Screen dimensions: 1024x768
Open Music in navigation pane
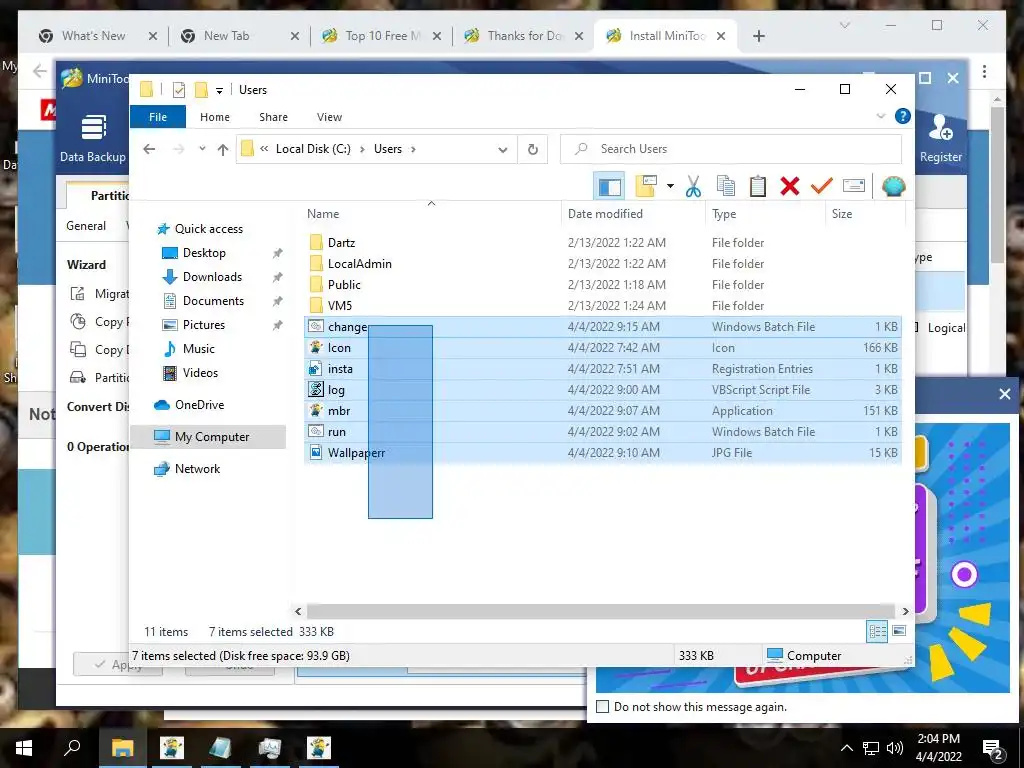[x=199, y=349]
